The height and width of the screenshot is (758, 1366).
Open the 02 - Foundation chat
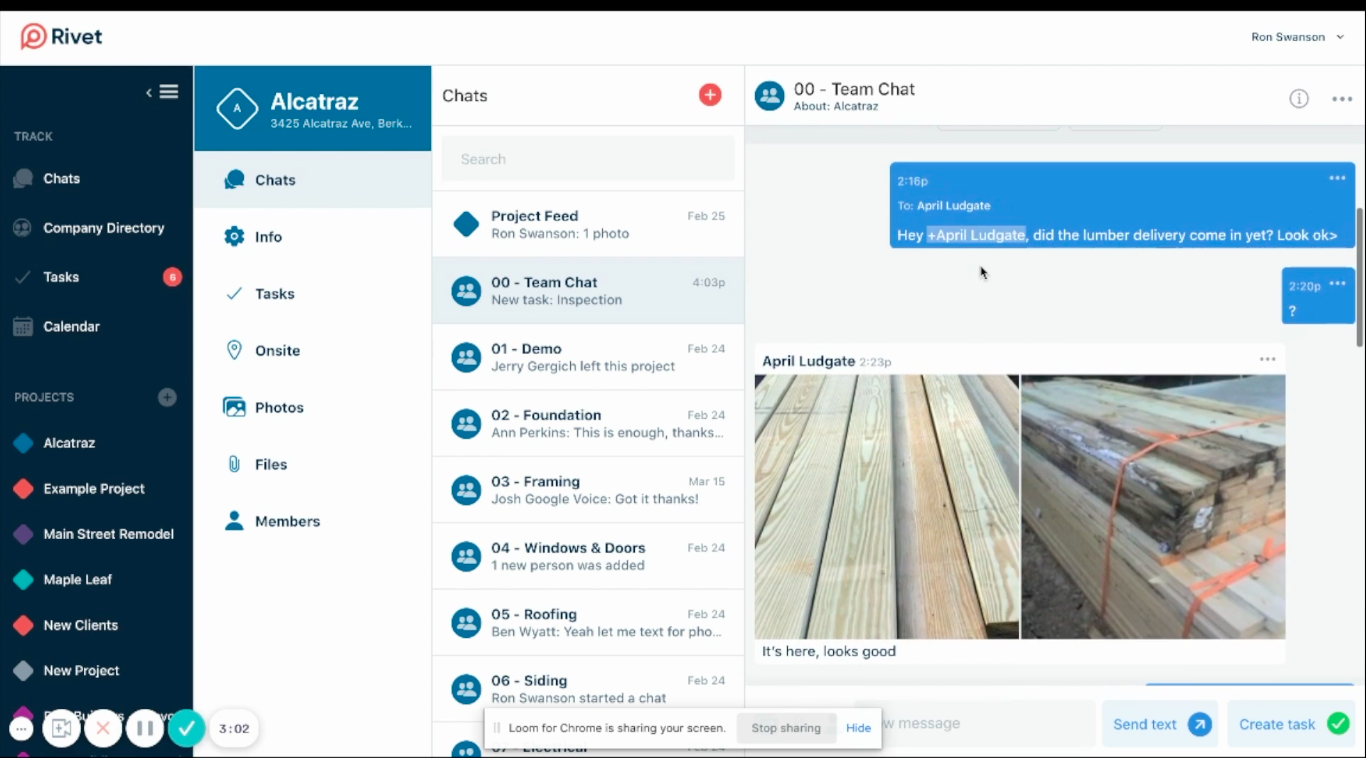[x=588, y=424]
